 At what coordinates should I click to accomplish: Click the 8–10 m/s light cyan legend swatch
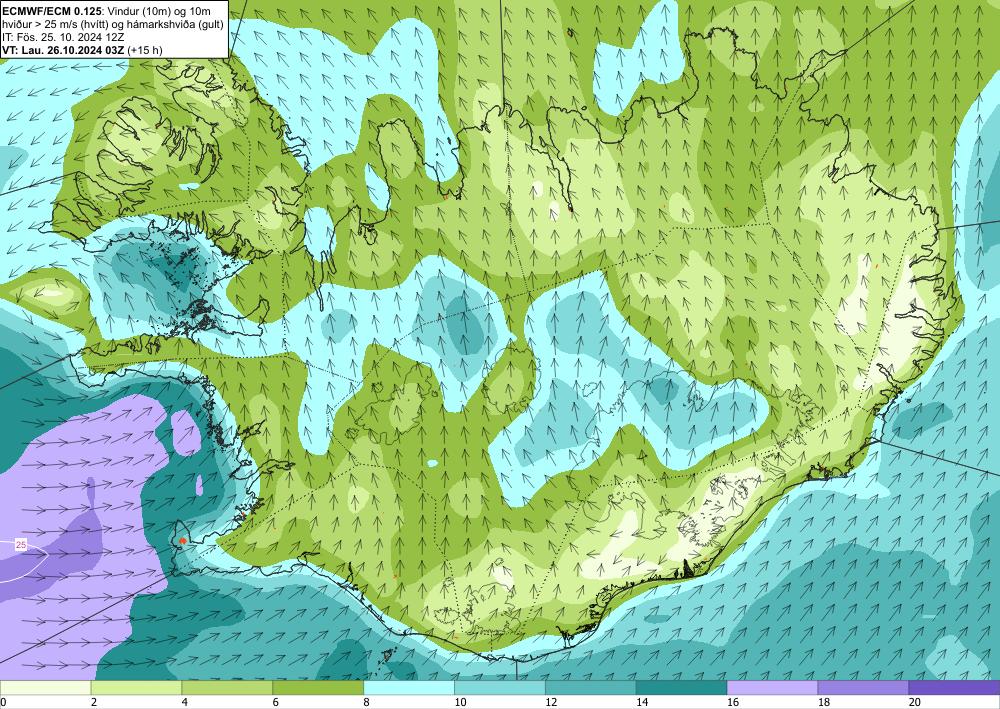tap(409, 688)
